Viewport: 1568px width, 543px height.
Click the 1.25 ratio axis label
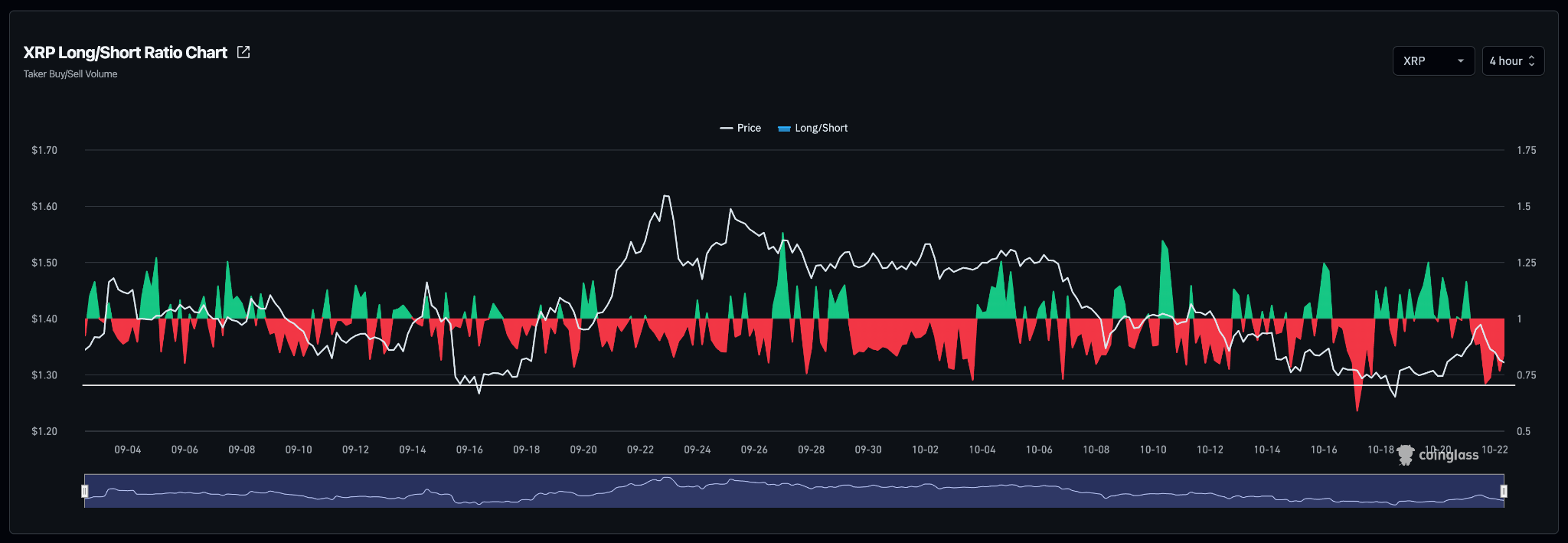[1527, 263]
